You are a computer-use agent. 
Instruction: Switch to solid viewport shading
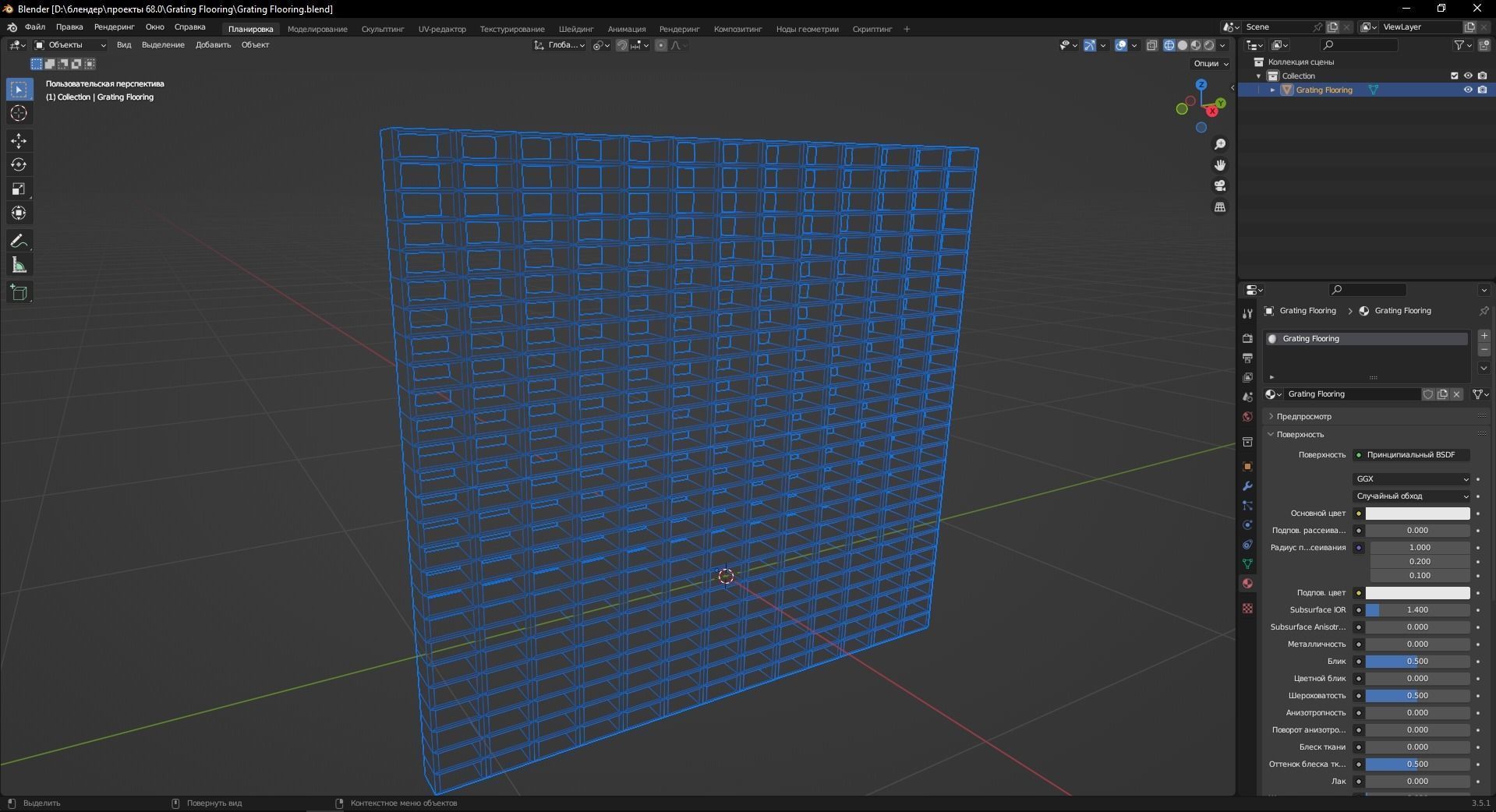coord(1183,45)
